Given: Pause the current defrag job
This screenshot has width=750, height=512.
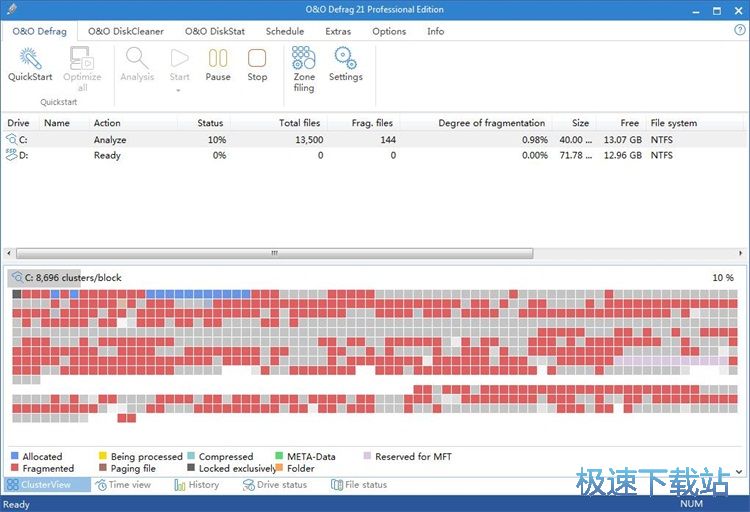Looking at the screenshot, I should click(218, 58).
